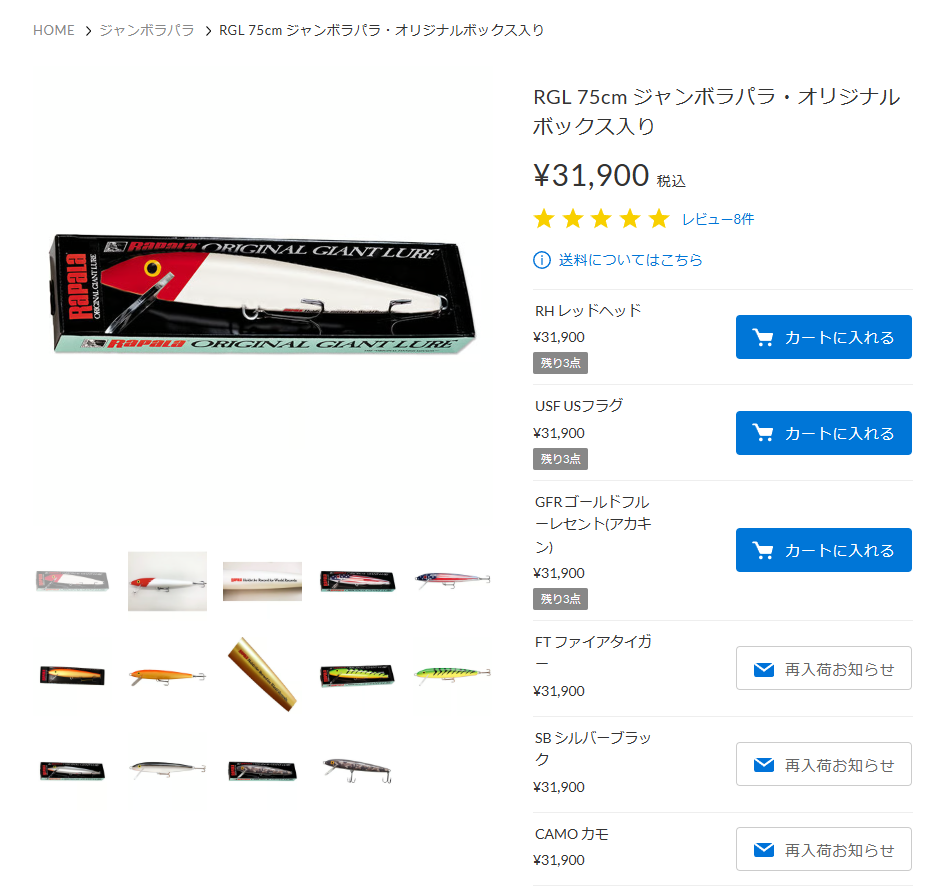The width and height of the screenshot is (950, 888).
Task: Select the green fire tiger lure thumbnail
Action: [x=453, y=674]
